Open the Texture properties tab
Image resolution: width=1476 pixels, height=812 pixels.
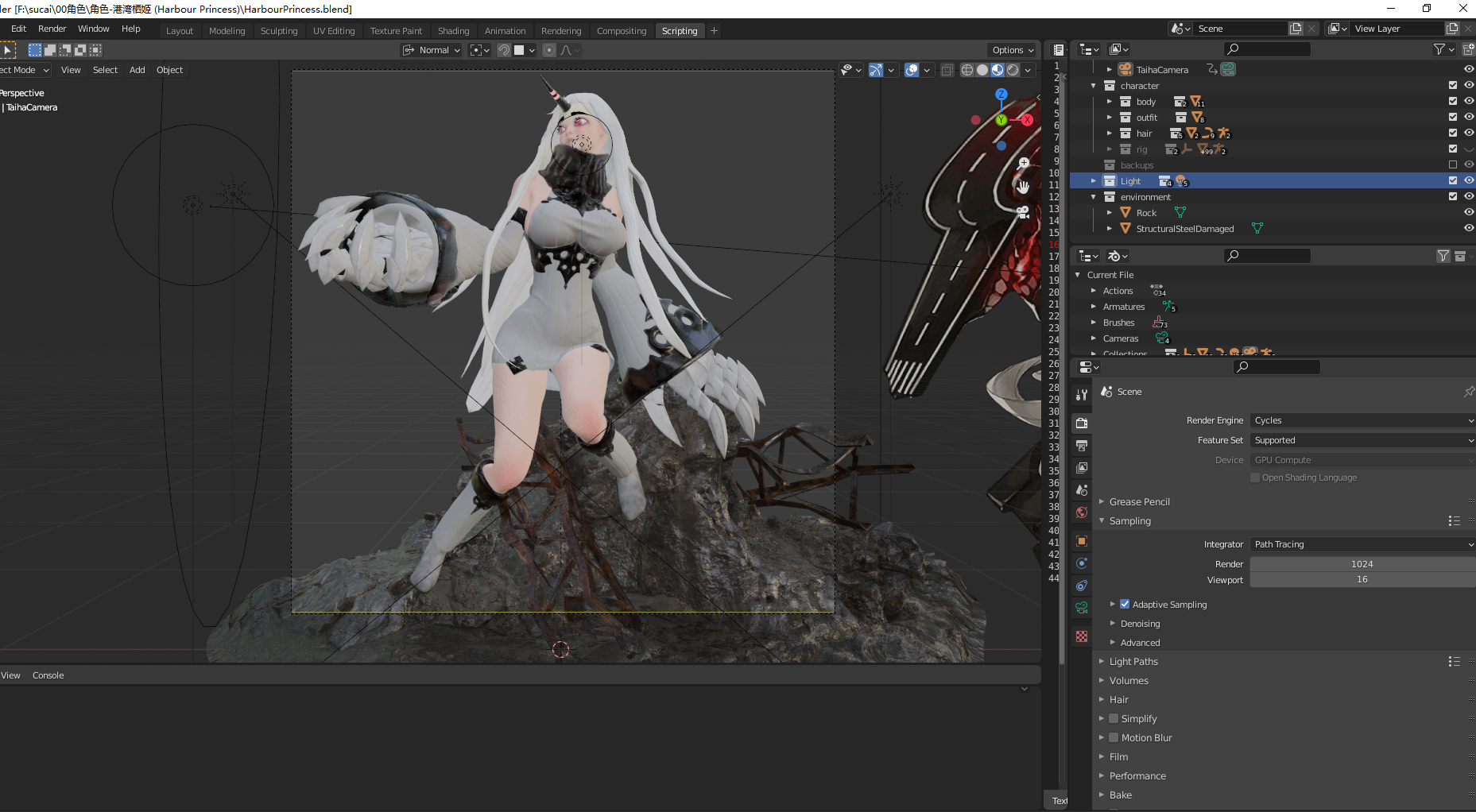(1082, 636)
